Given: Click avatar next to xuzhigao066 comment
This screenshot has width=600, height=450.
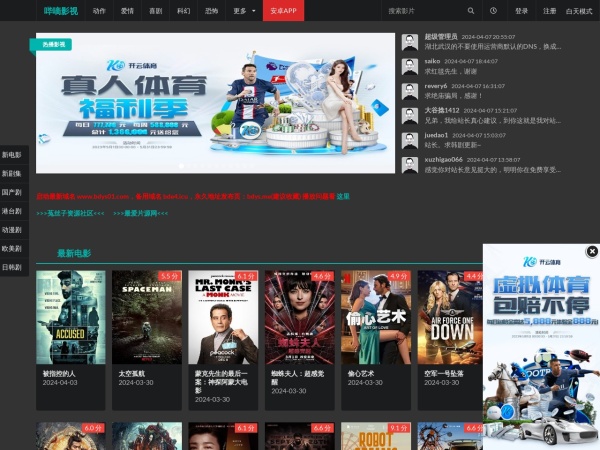Looking at the screenshot, I should point(410,165).
